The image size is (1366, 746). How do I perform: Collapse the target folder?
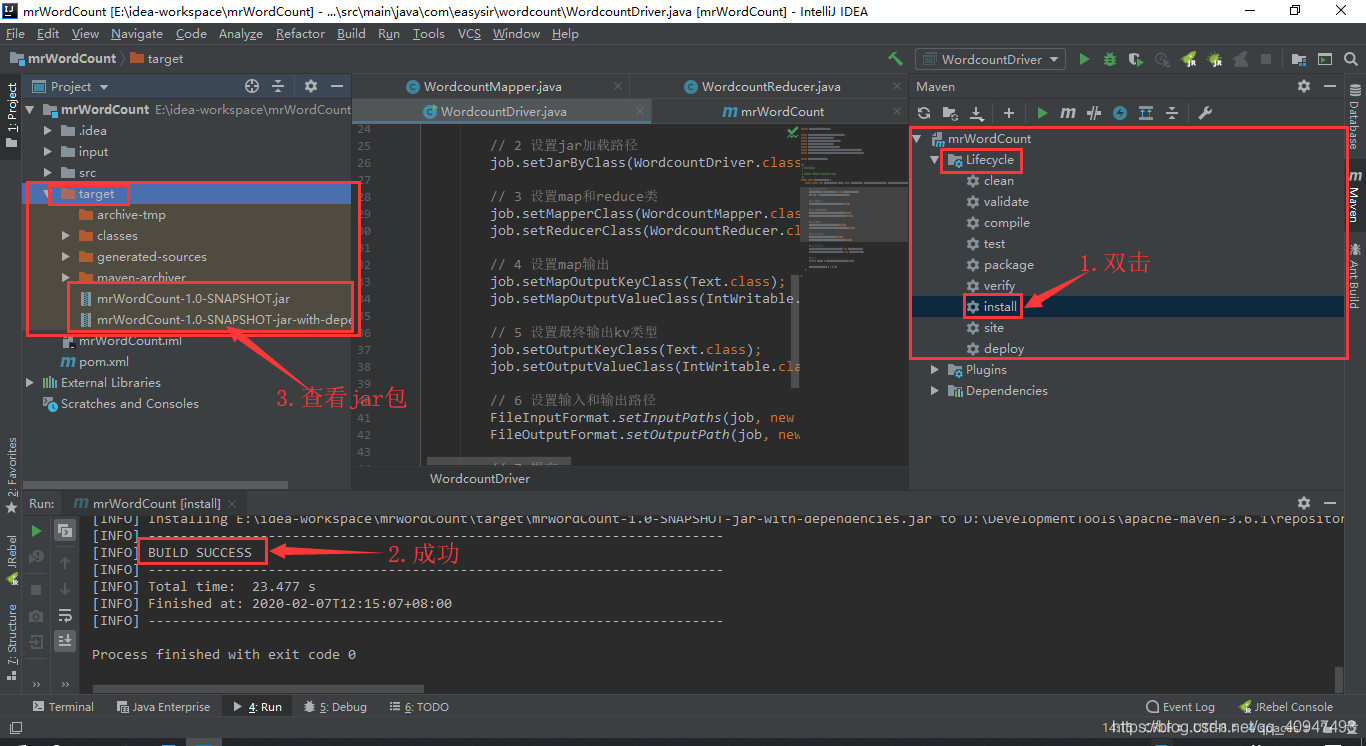[x=48, y=194]
